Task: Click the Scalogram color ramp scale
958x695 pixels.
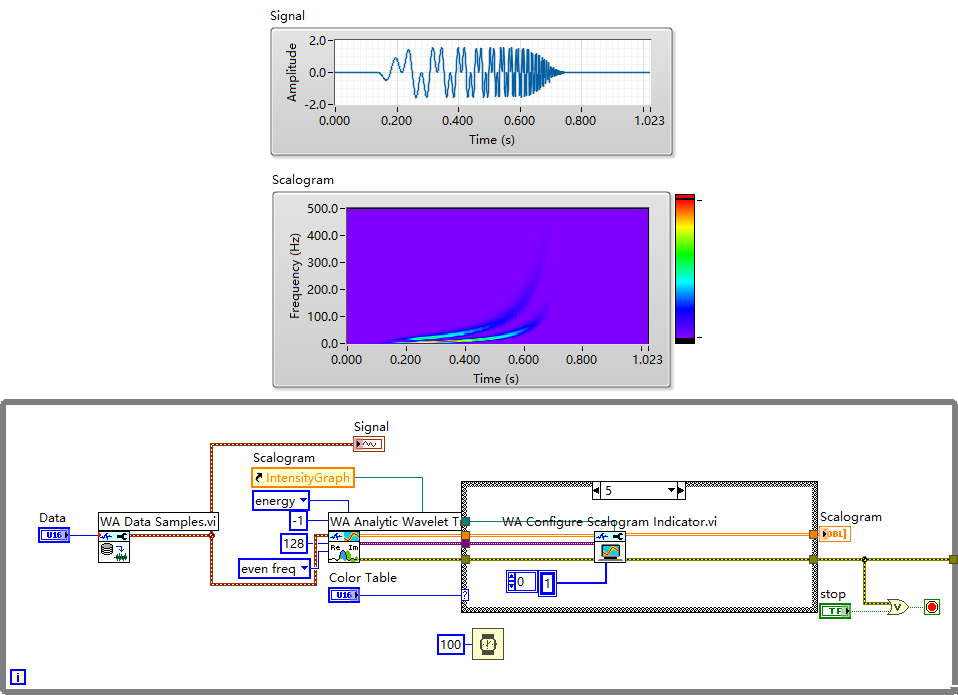Action: pos(685,269)
